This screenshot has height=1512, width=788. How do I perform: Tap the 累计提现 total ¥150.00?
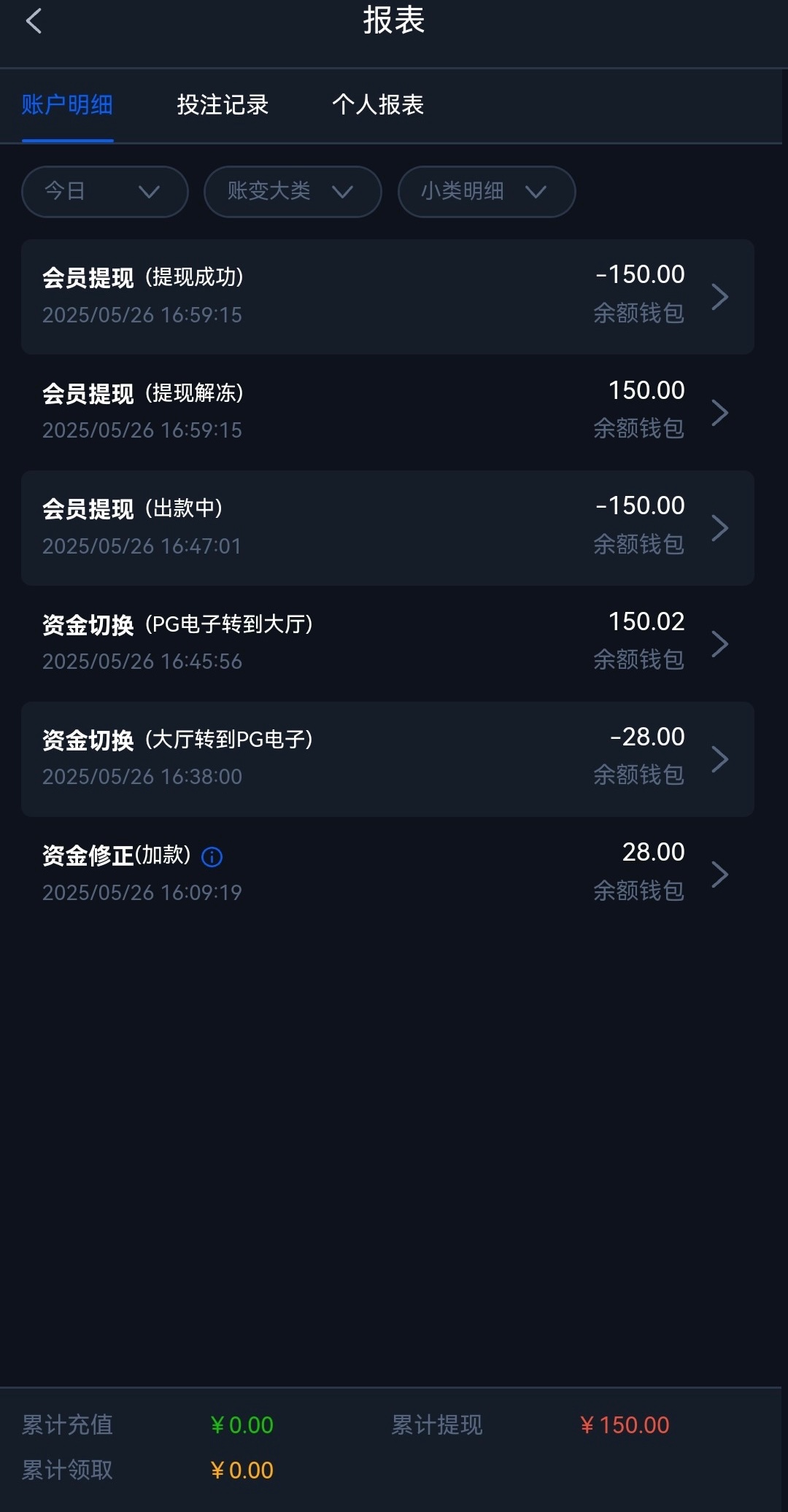[625, 1424]
